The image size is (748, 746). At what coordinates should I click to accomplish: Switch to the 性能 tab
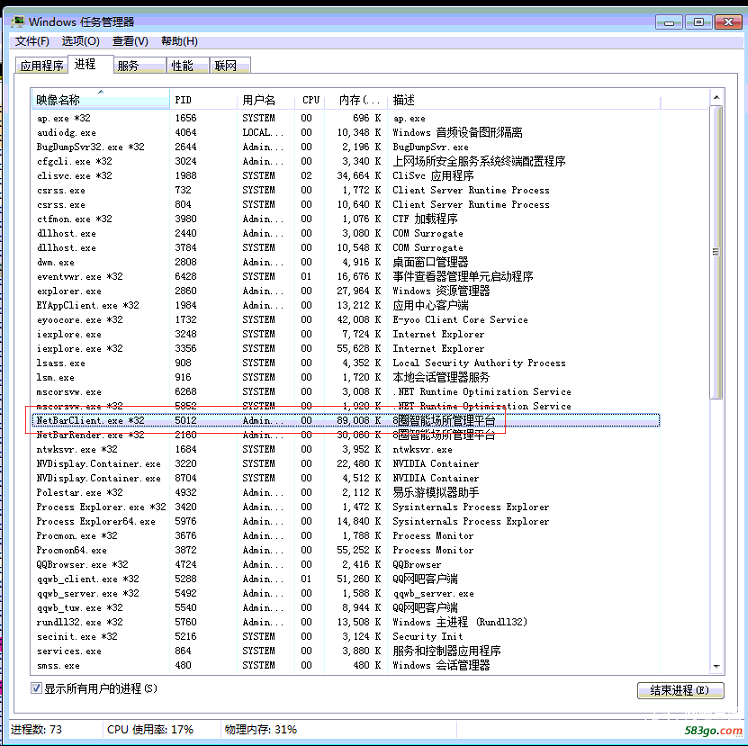[x=188, y=65]
